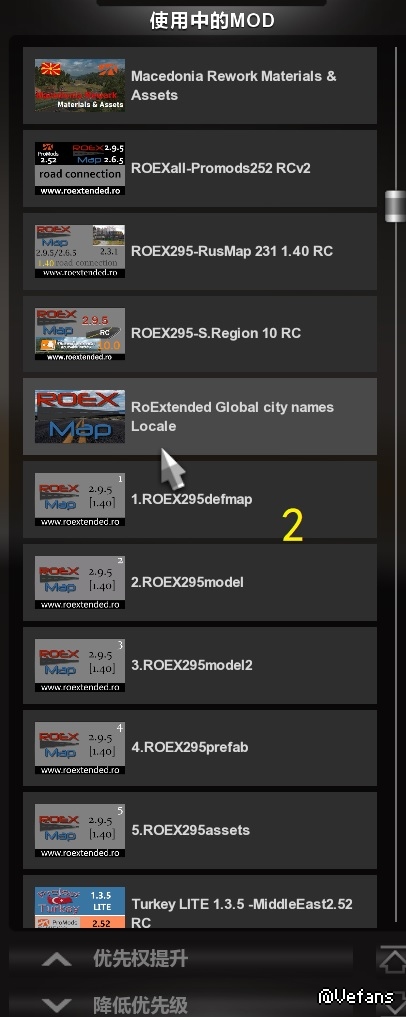Click the lower priority down chevron
Image resolution: width=406 pixels, height=1017 pixels.
pyautogui.click(x=57, y=1006)
